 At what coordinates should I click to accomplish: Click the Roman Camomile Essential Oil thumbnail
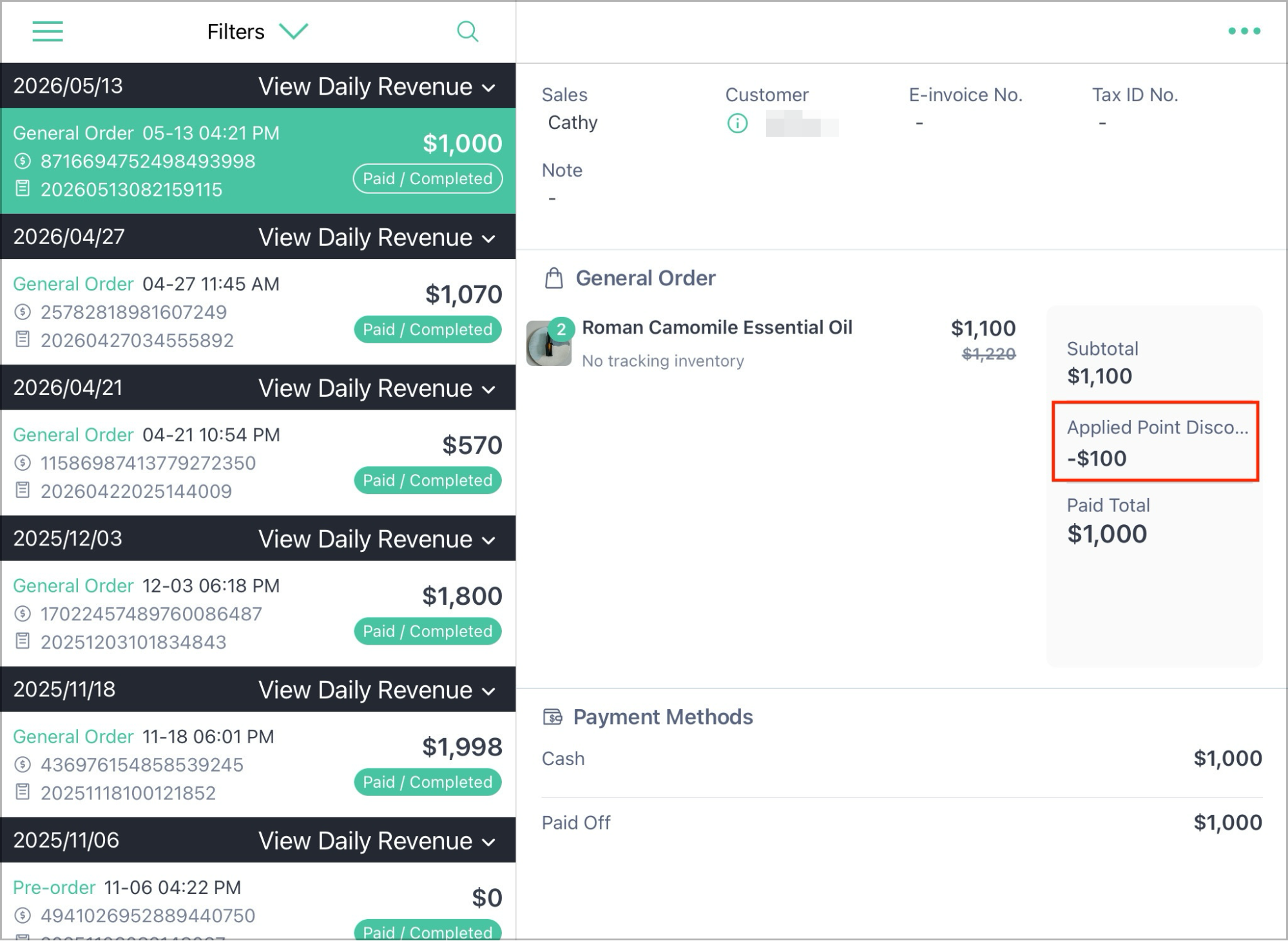click(548, 343)
